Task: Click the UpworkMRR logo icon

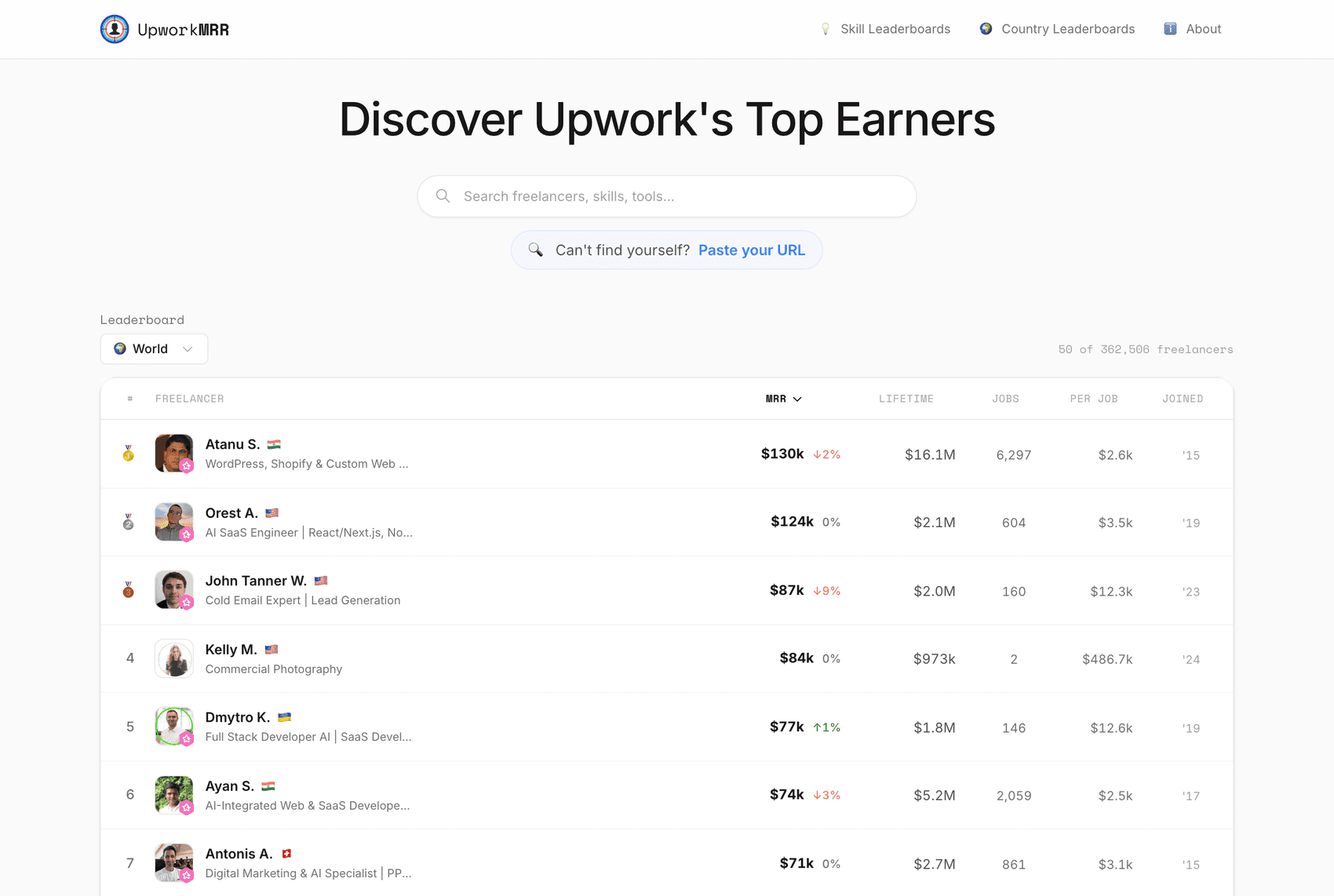Action: (115, 29)
